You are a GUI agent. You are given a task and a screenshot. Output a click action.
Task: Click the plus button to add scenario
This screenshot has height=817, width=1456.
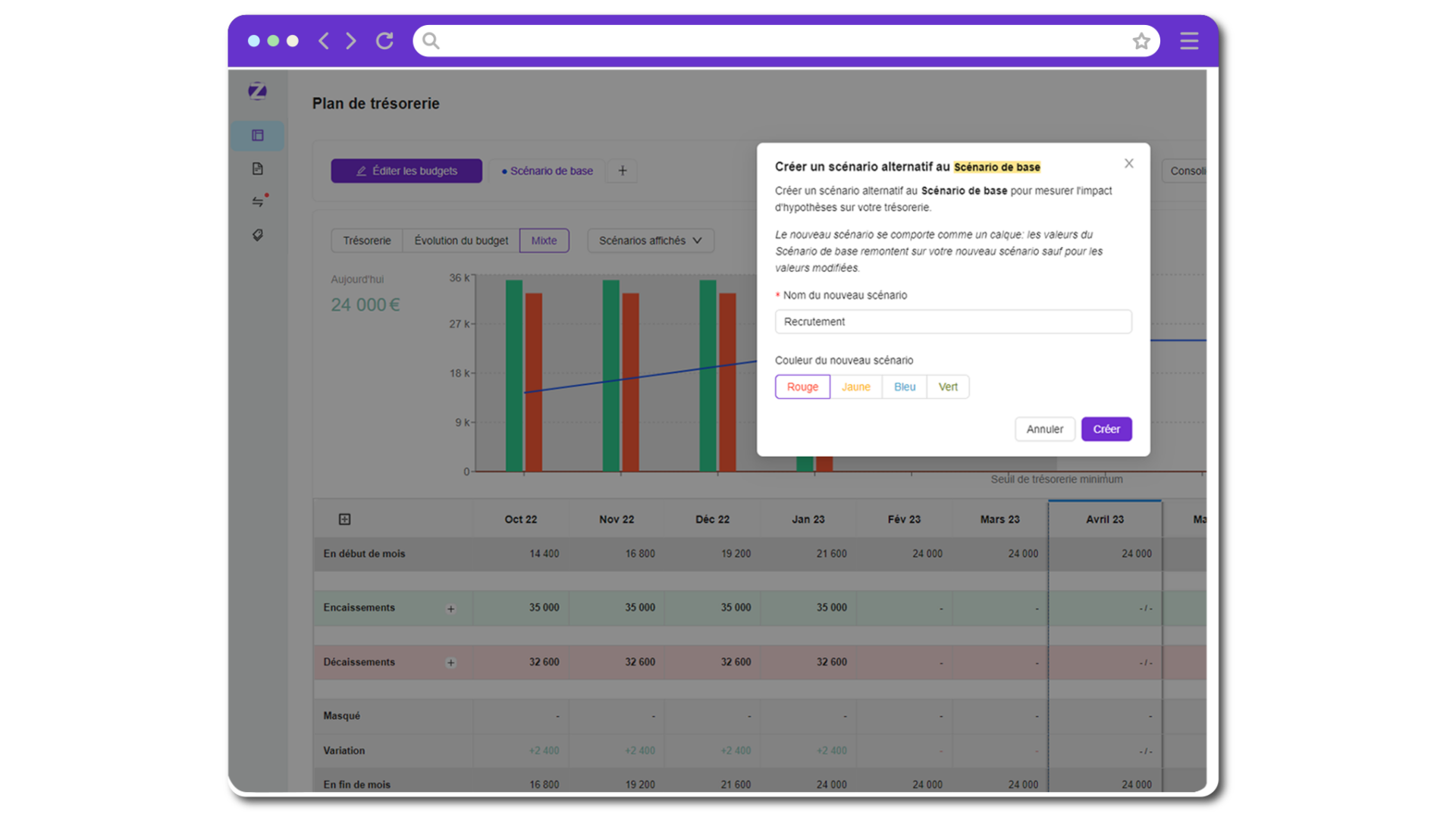coord(623,171)
